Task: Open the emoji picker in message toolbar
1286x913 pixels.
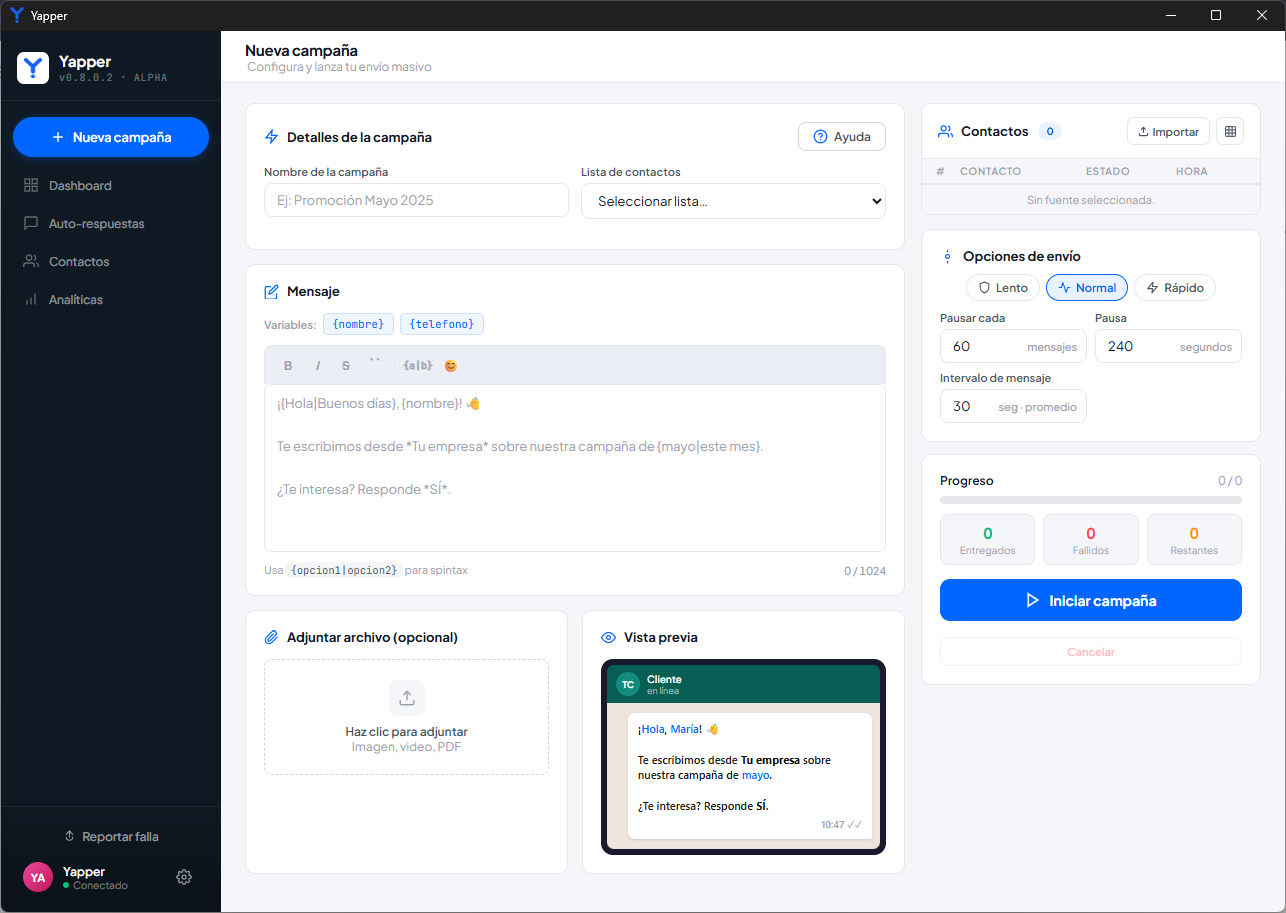Action: coord(450,366)
